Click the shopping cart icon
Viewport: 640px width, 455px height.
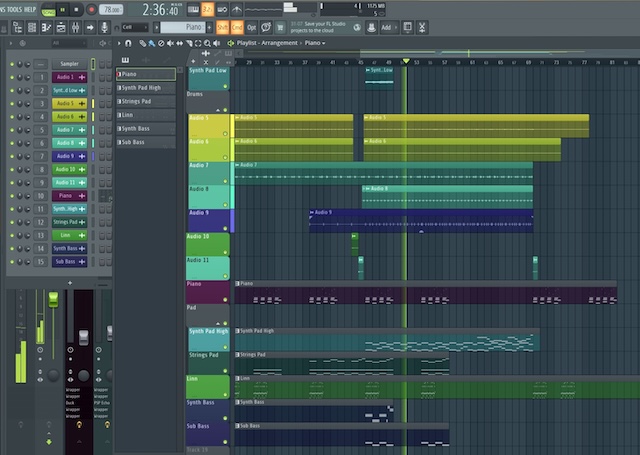tap(280, 27)
